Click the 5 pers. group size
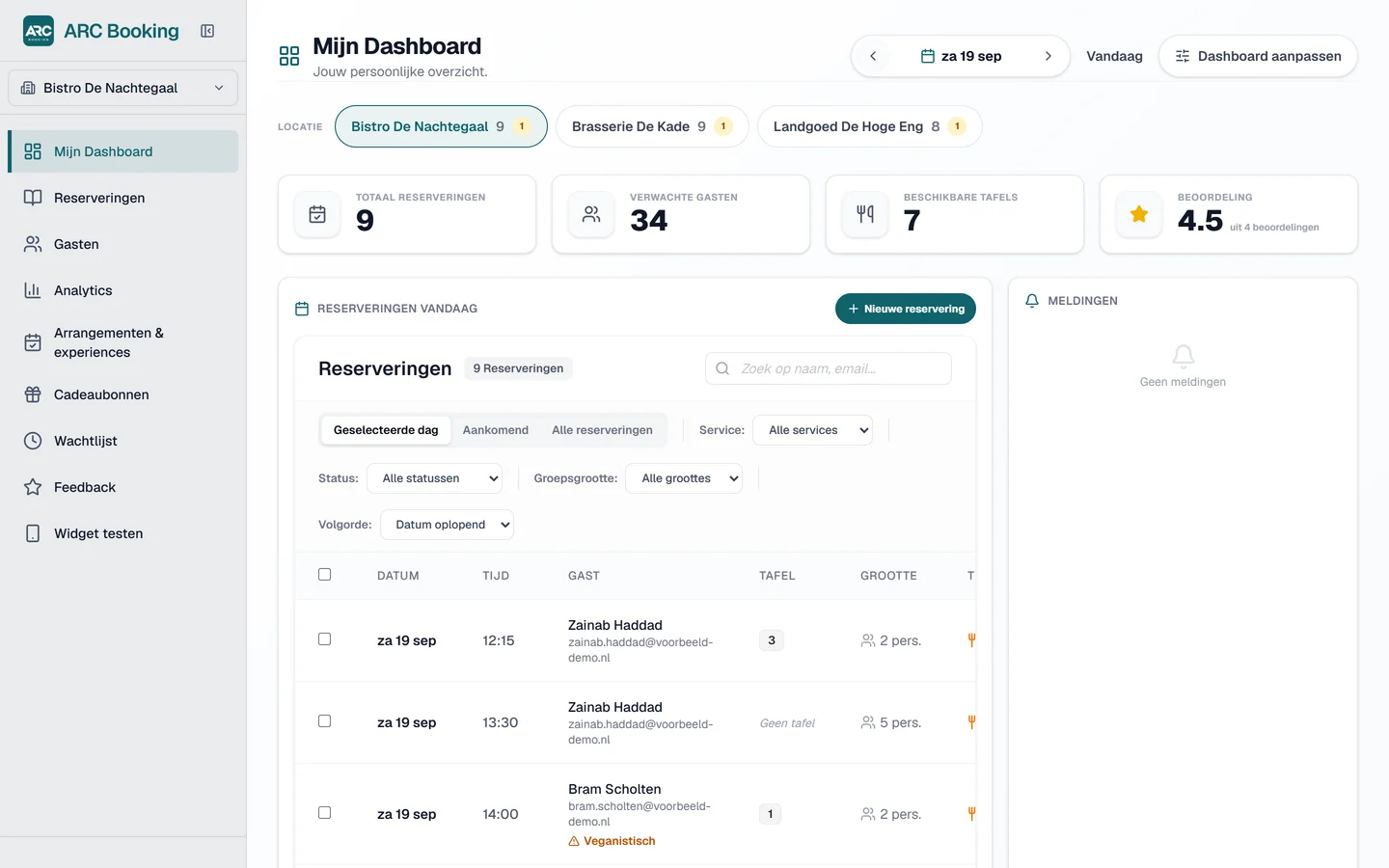Screen dimensions: 1389x868 pyautogui.click(x=891, y=722)
